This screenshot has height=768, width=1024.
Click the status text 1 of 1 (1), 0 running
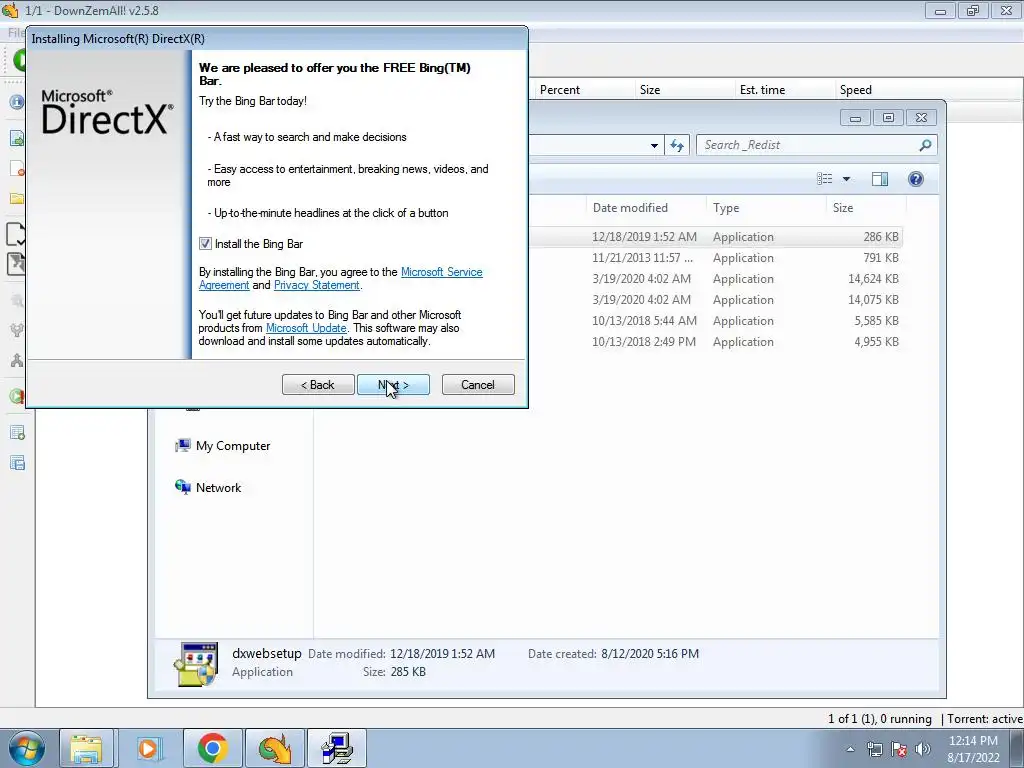coord(880,718)
